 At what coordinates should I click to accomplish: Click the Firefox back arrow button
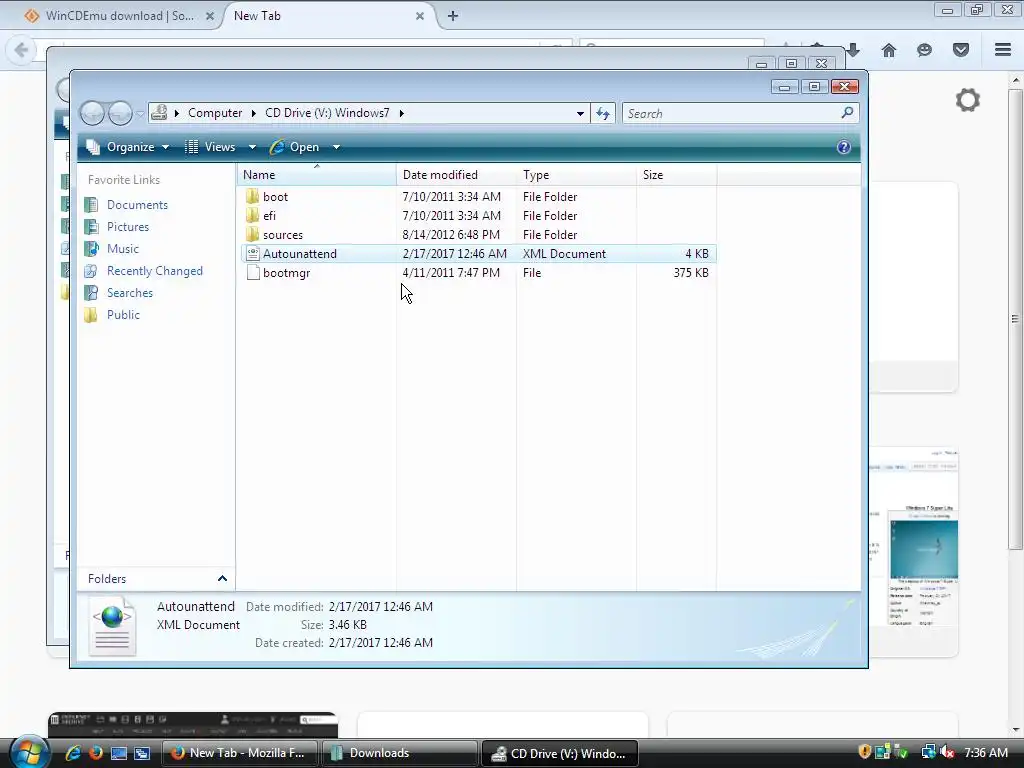(21, 50)
